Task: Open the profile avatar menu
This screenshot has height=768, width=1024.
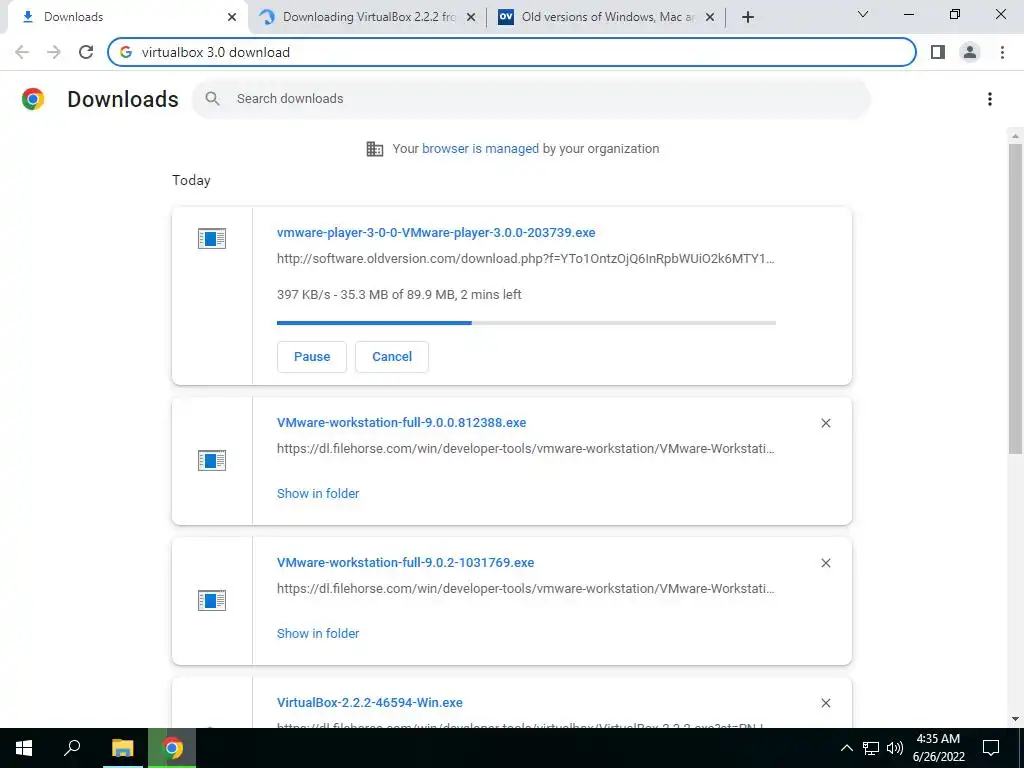Action: tap(970, 52)
